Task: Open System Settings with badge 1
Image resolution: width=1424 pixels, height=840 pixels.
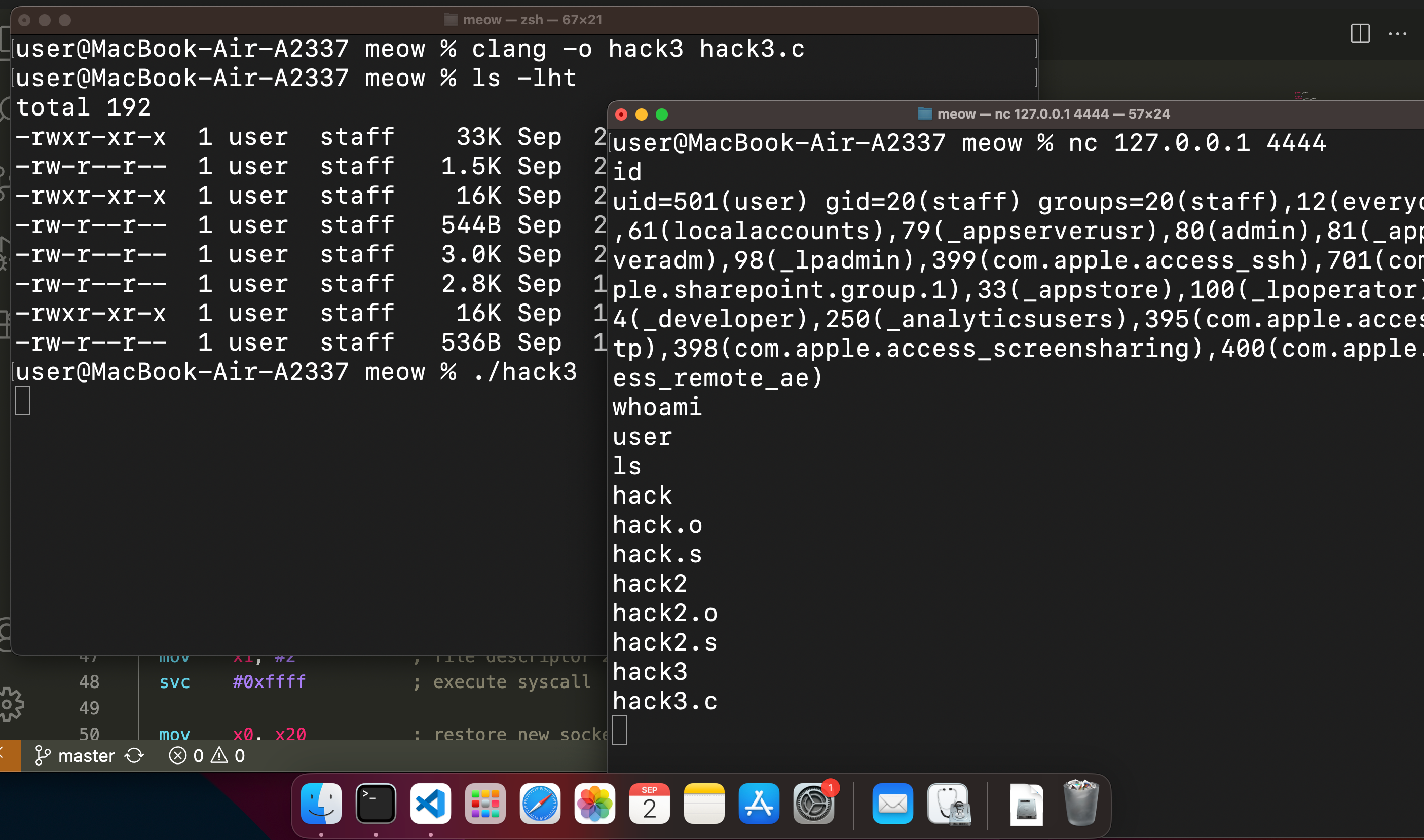Action: coord(814,803)
